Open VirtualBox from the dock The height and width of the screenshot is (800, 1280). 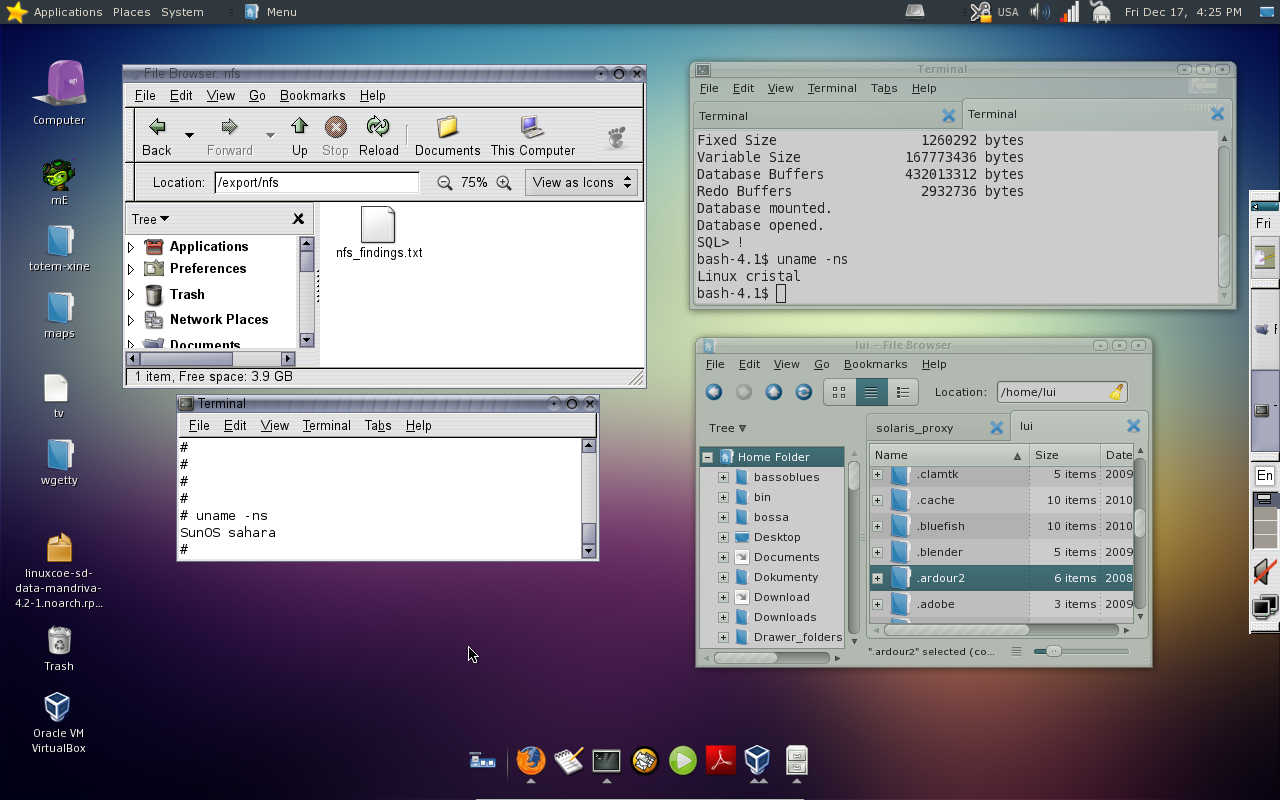(x=758, y=761)
